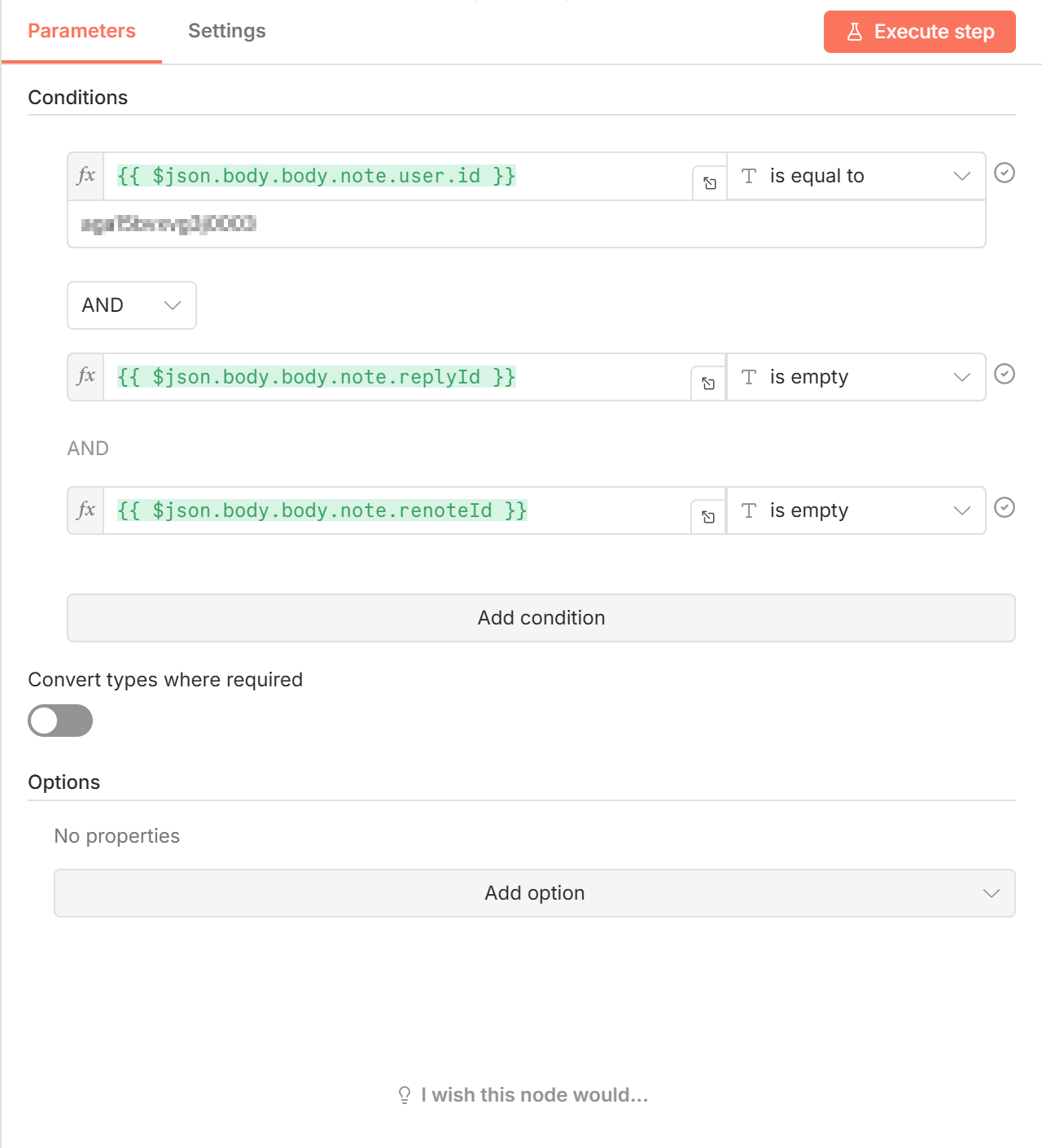The height and width of the screenshot is (1148, 1042).
Task: Click check circle icon beside replyId condition
Action: coord(1005,374)
